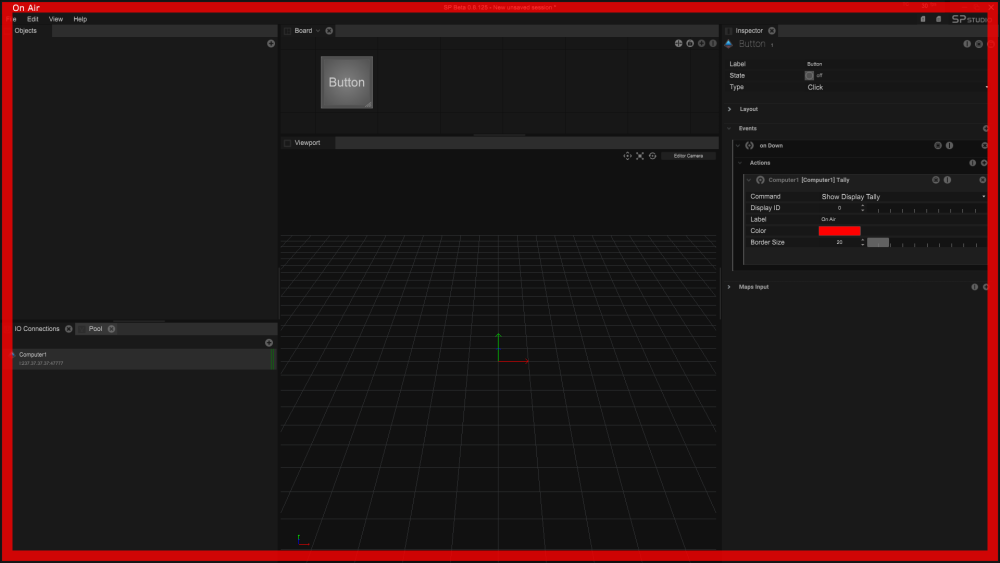The image size is (1000, 563).
Task: Click the crosshair icon in Board toolbar
Action: click(x=678, y=44)
